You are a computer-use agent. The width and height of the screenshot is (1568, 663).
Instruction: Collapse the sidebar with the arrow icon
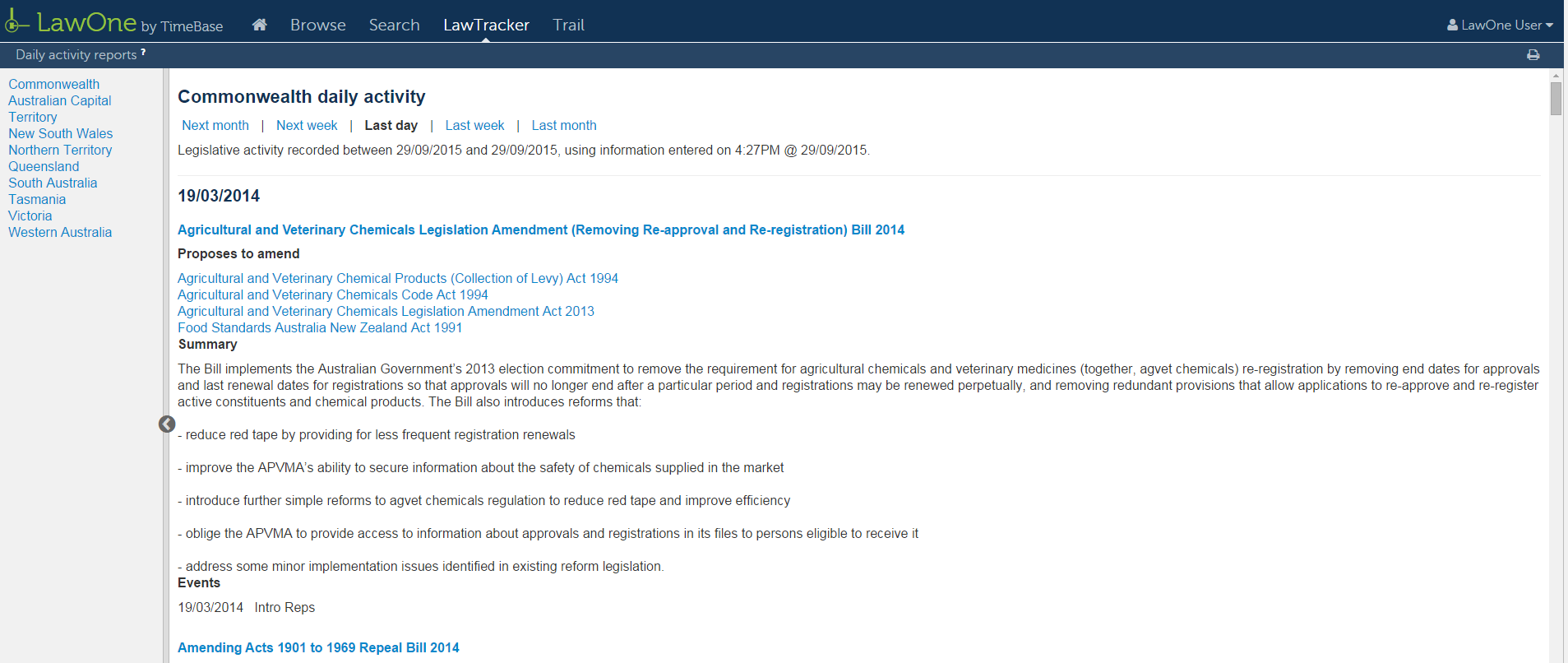point(167,424)
